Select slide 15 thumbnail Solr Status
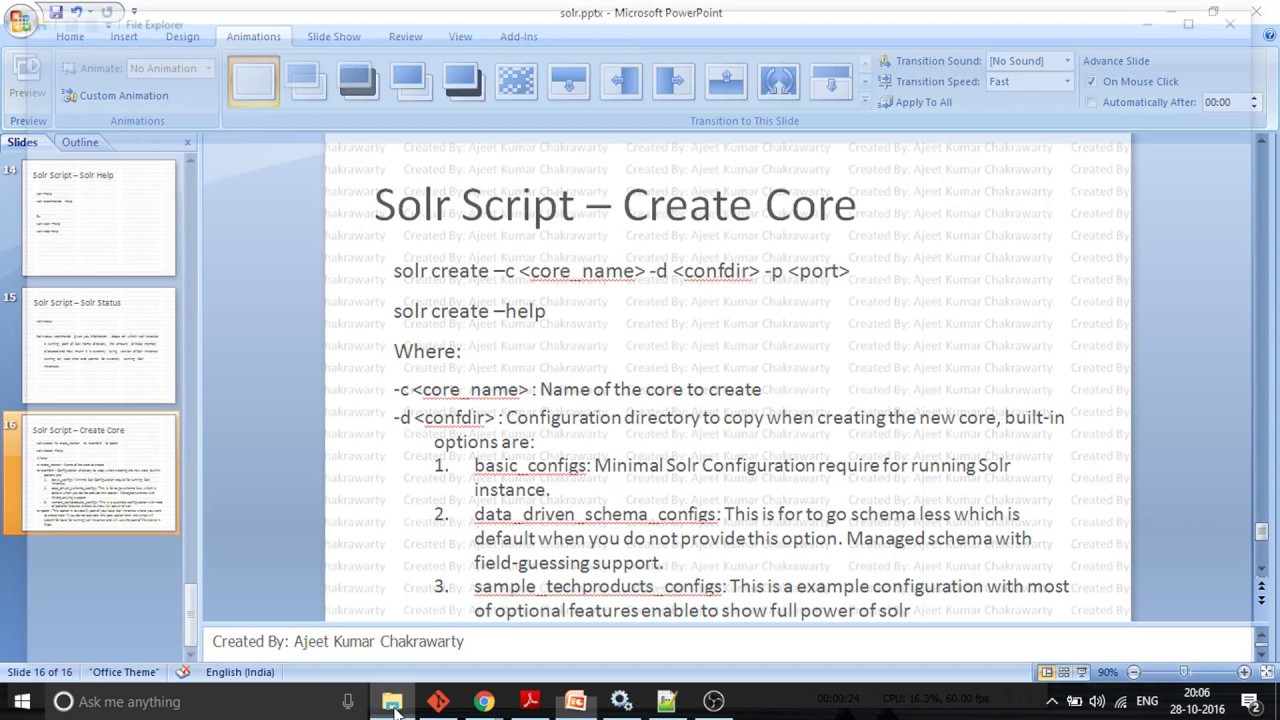 (99, 346)
